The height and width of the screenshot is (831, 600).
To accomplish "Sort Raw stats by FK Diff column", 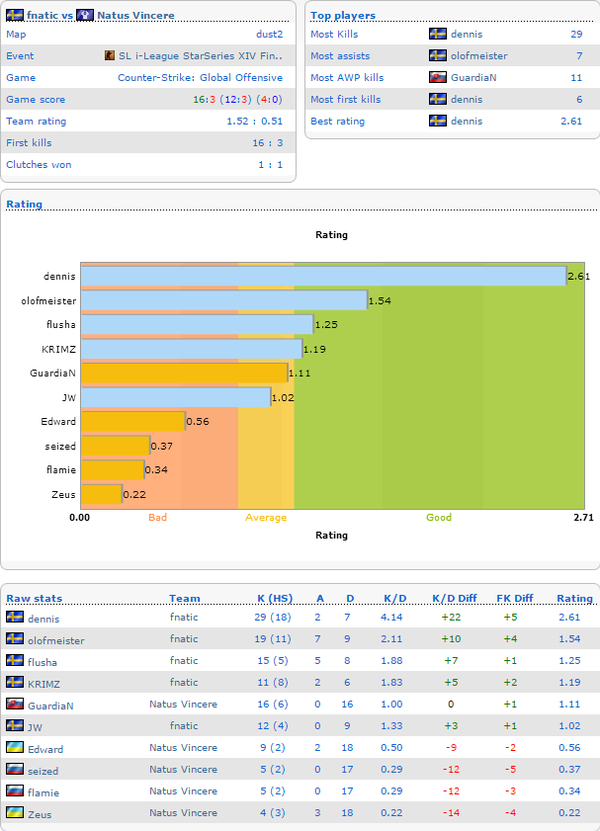I will tap(515, 598).
